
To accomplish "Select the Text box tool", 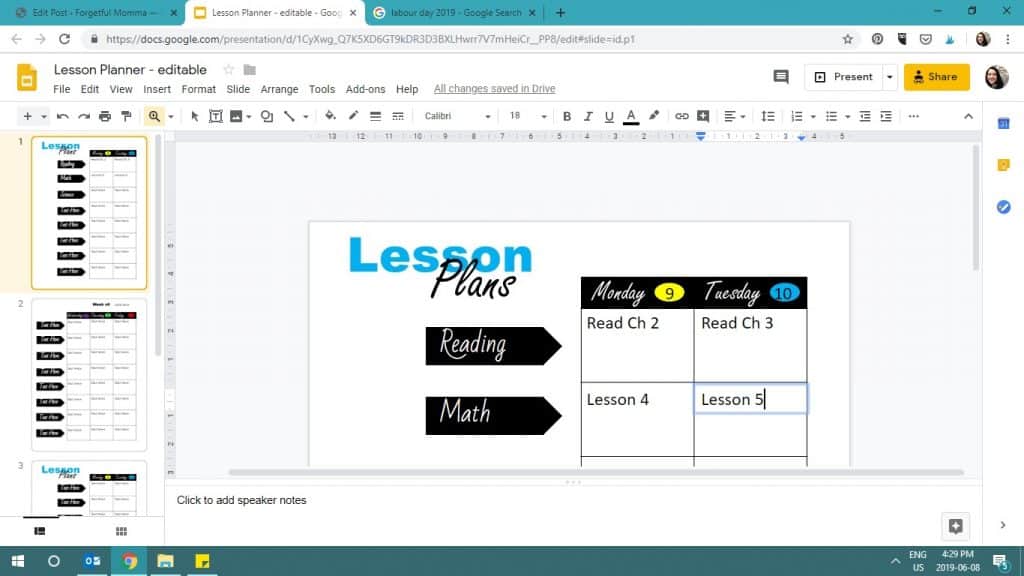I will pyautogui.click(x=216, y=115).
